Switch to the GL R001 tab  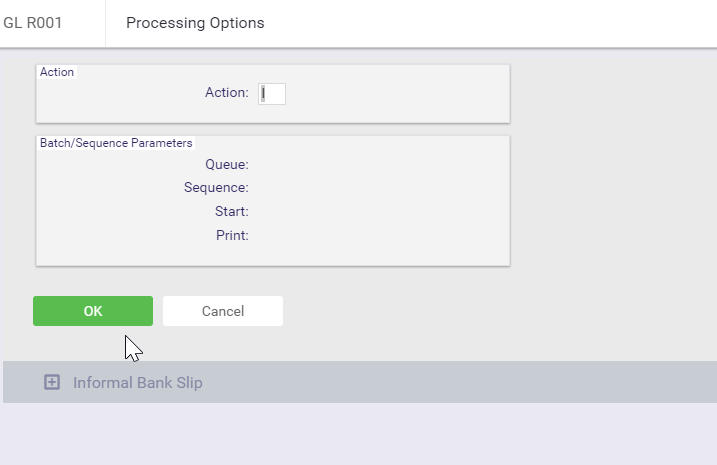click(32, 23)
